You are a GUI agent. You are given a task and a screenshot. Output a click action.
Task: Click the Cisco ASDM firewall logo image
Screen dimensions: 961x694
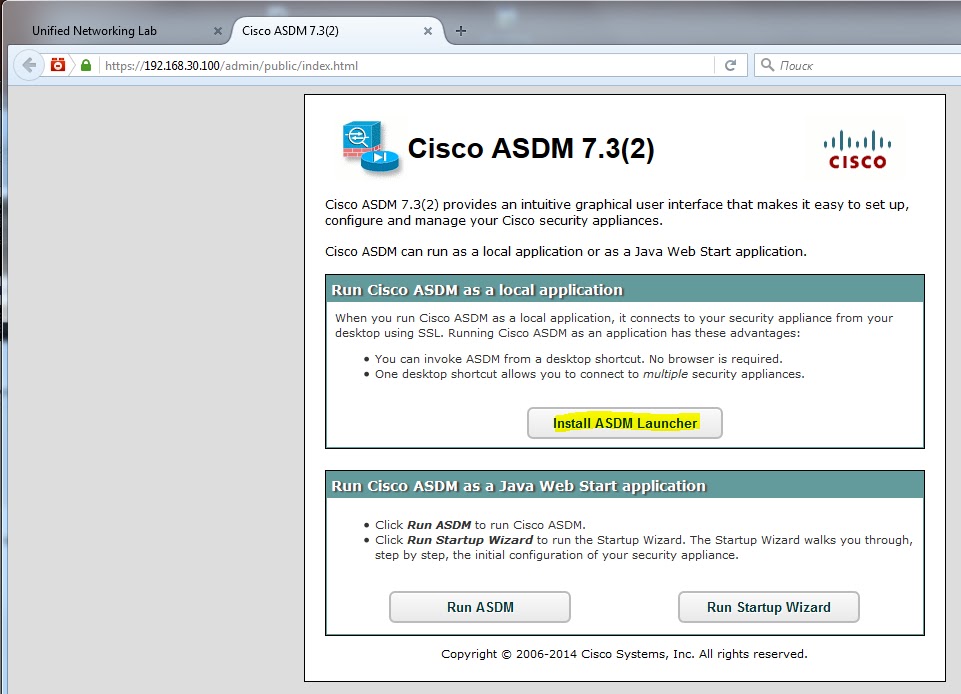362,146
